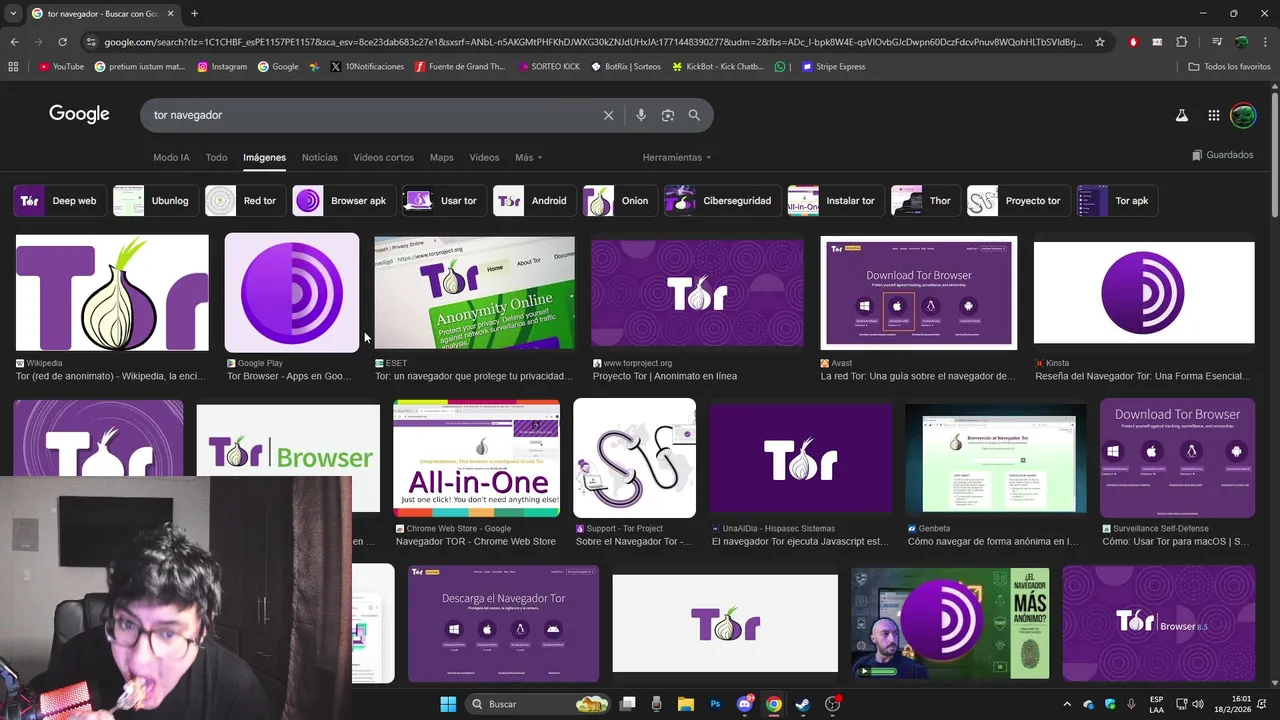Open the Instagram bookmark
This screenshot has height=720, width=1280.
click(221, 67)
